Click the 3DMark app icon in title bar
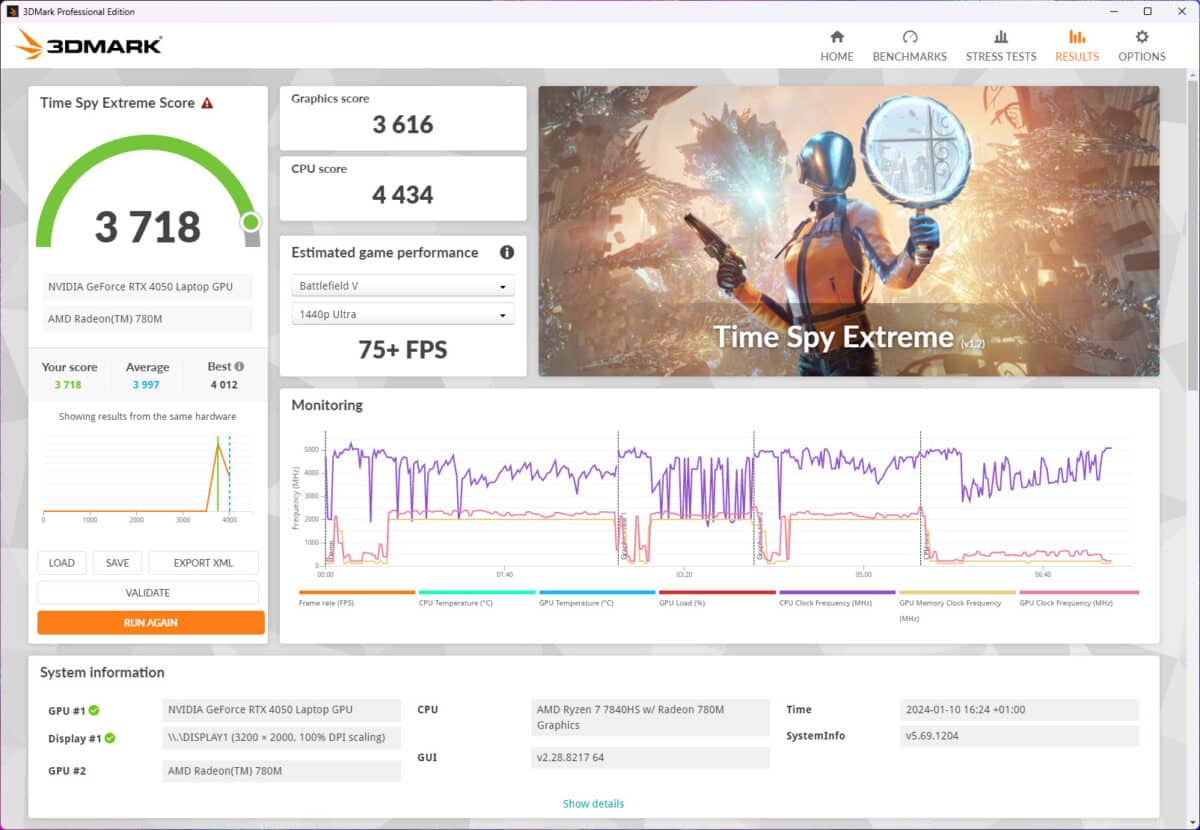The height and width of the screenshot is (830, 1200). pos(11,11)
